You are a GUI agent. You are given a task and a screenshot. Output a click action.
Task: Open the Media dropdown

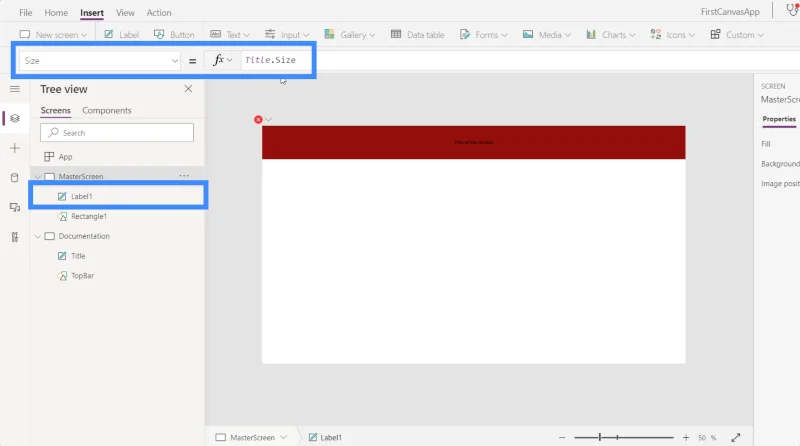click(546, 35)
